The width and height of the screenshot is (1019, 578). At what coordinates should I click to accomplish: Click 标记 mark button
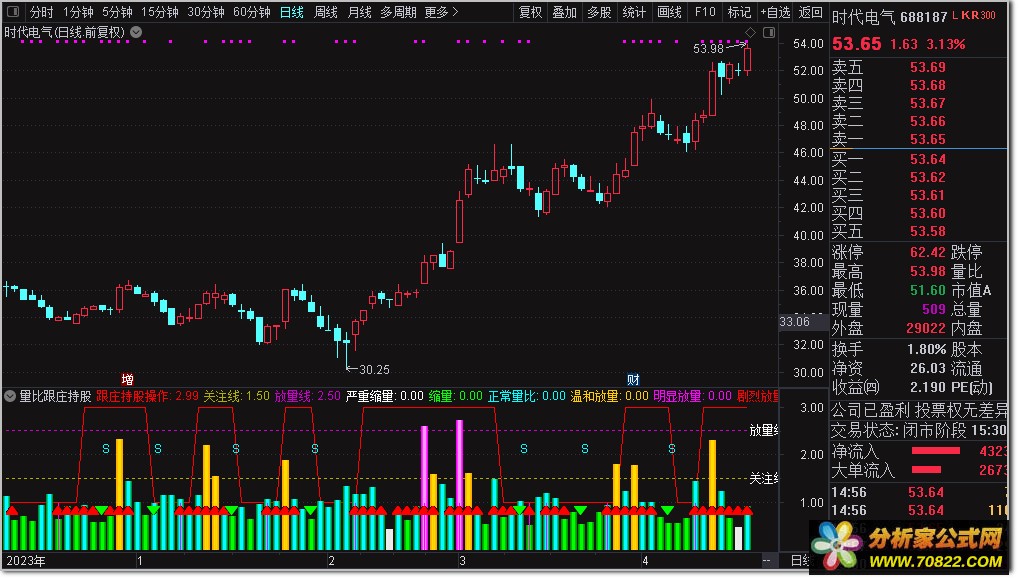pyautogui.click(x=740, y=12)
